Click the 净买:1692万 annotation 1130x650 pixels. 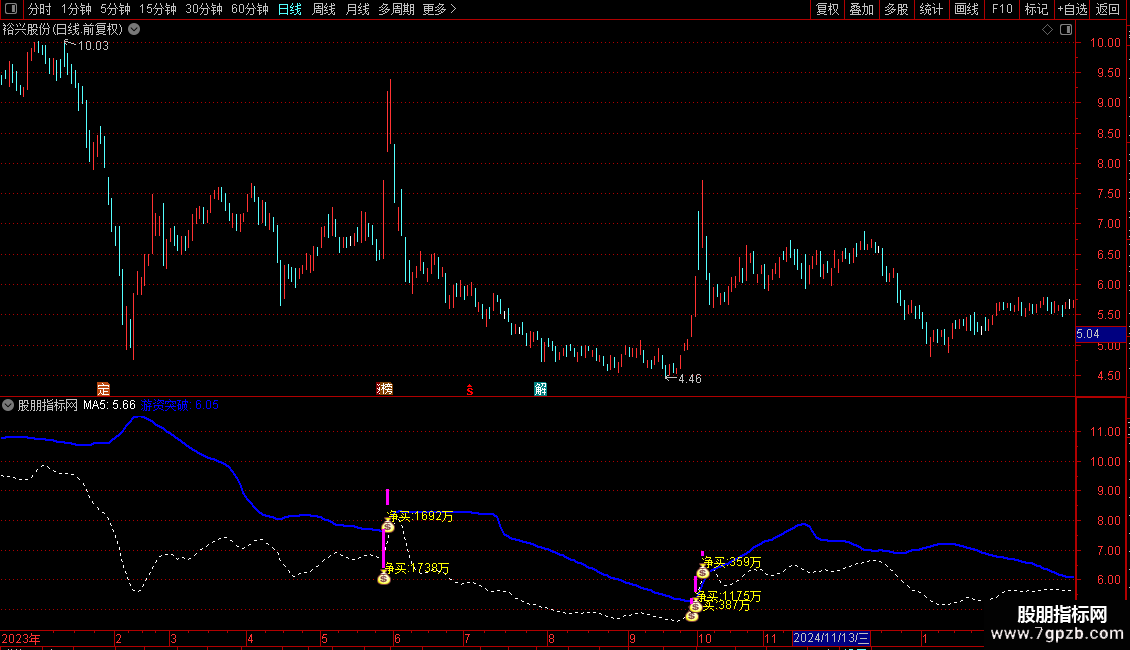click(421, 516)
